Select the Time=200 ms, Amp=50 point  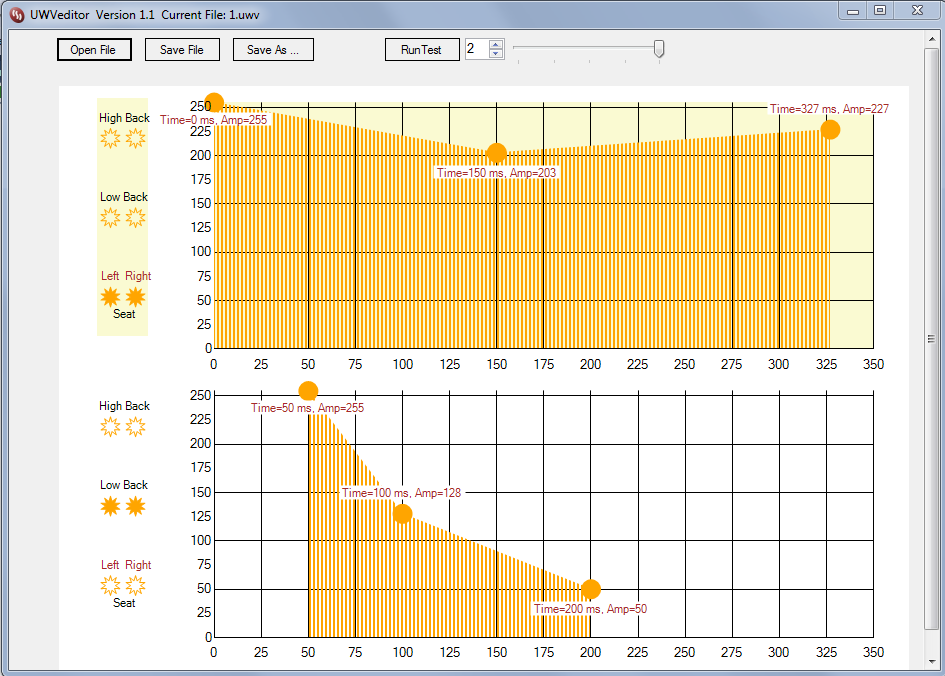click(591, 589)
